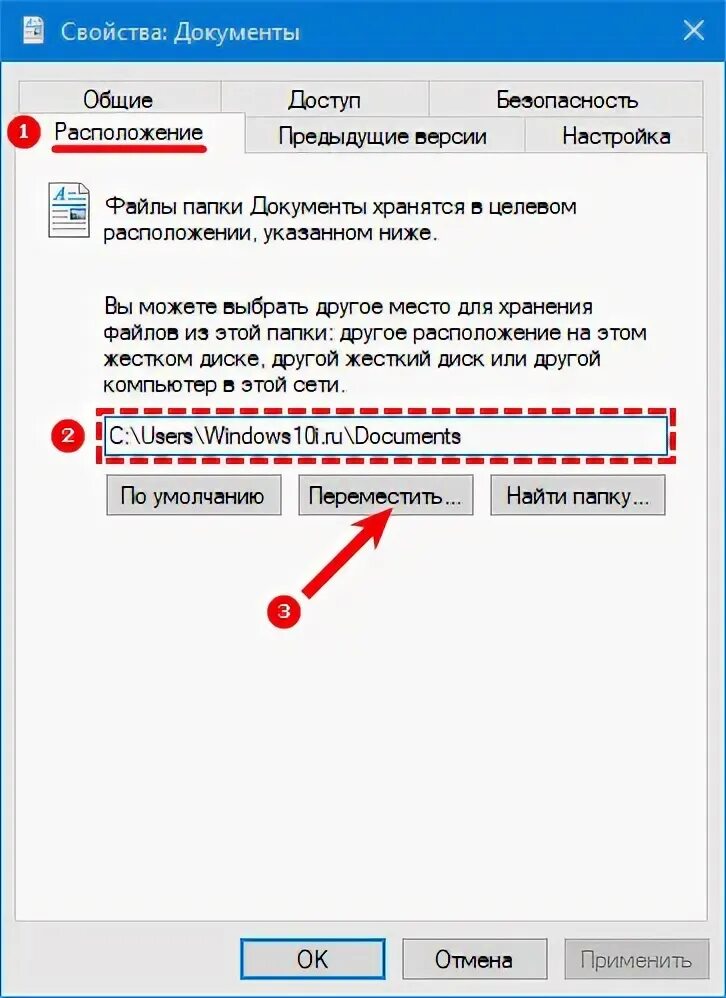Open the Настройка tab

point(615,136)
